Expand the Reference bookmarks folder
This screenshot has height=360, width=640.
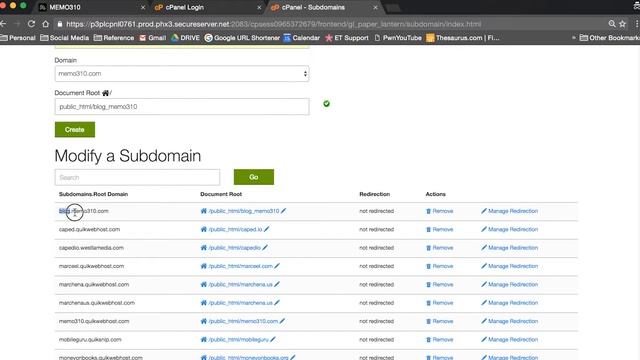(x=114, y=38)
